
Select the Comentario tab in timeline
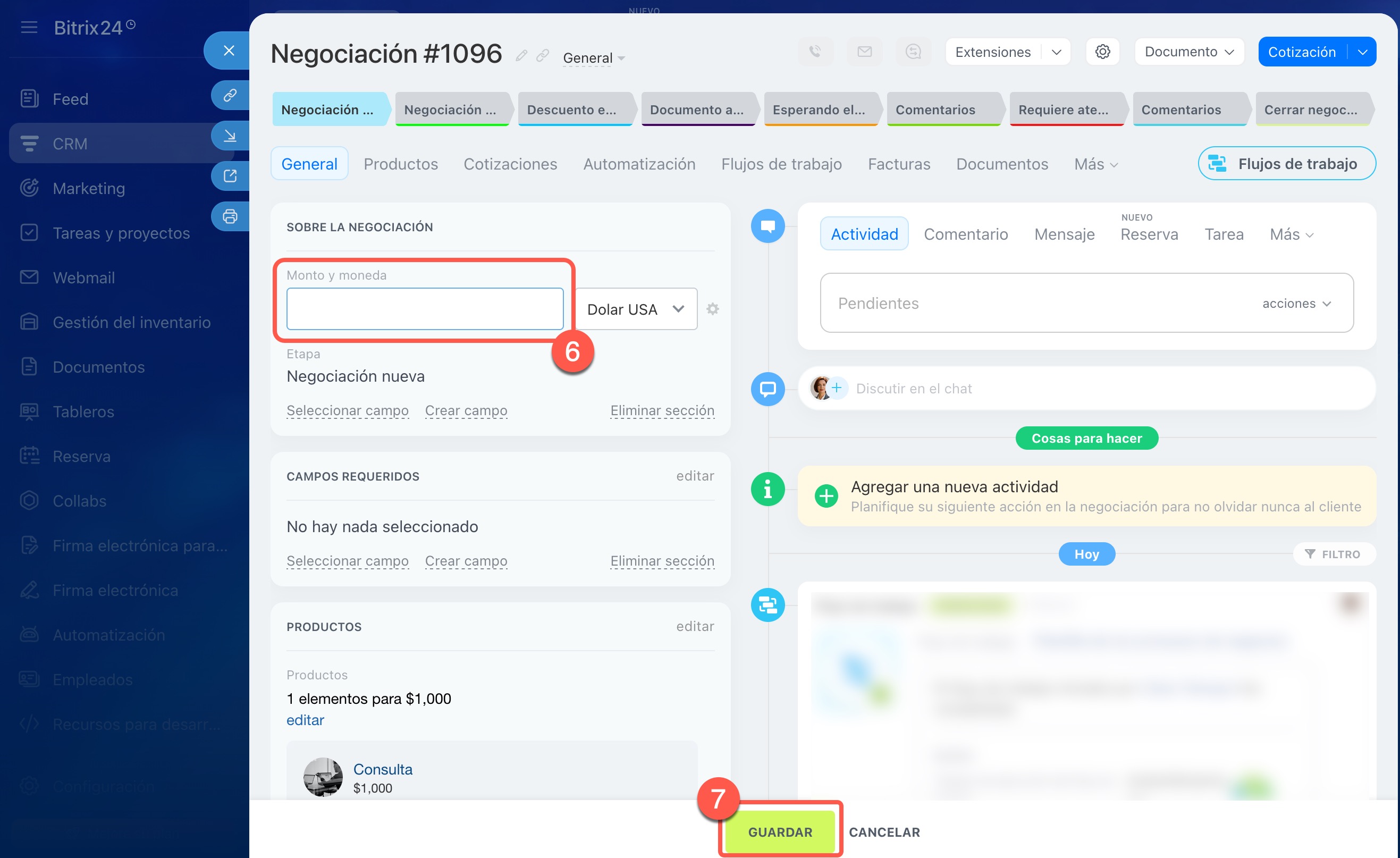(965, 234)
